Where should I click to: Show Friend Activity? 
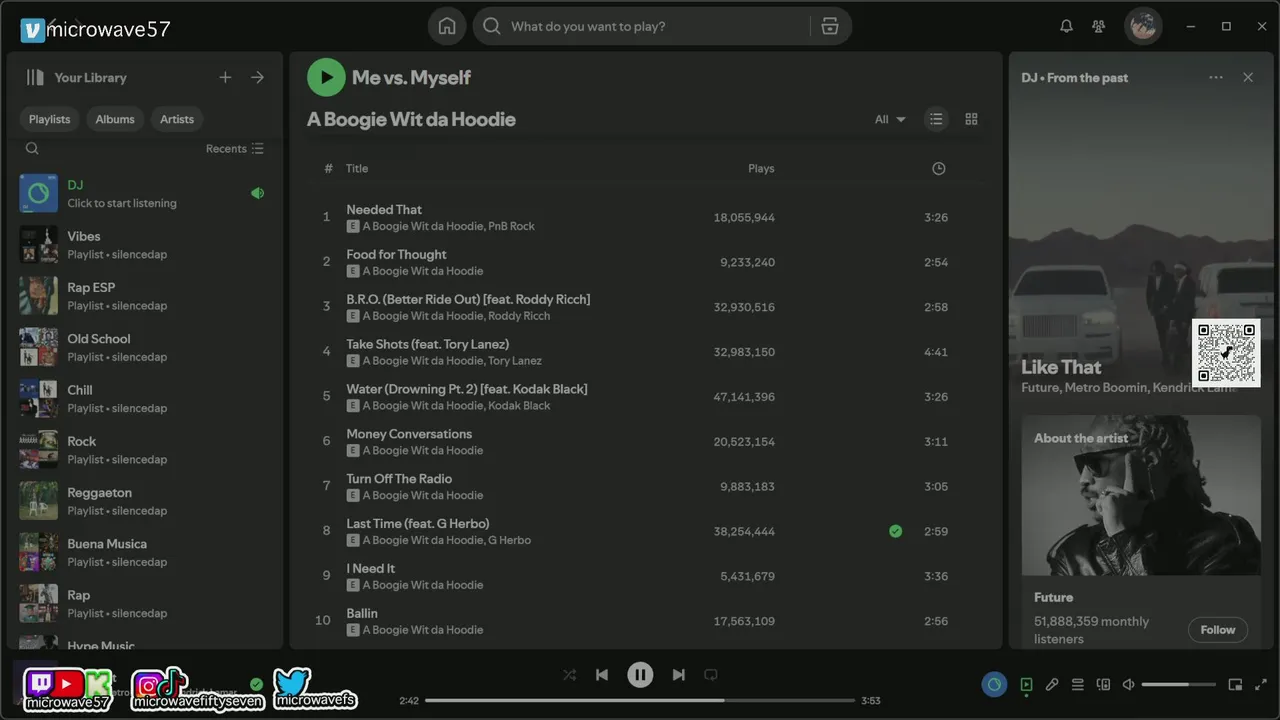pos(1099,26)
